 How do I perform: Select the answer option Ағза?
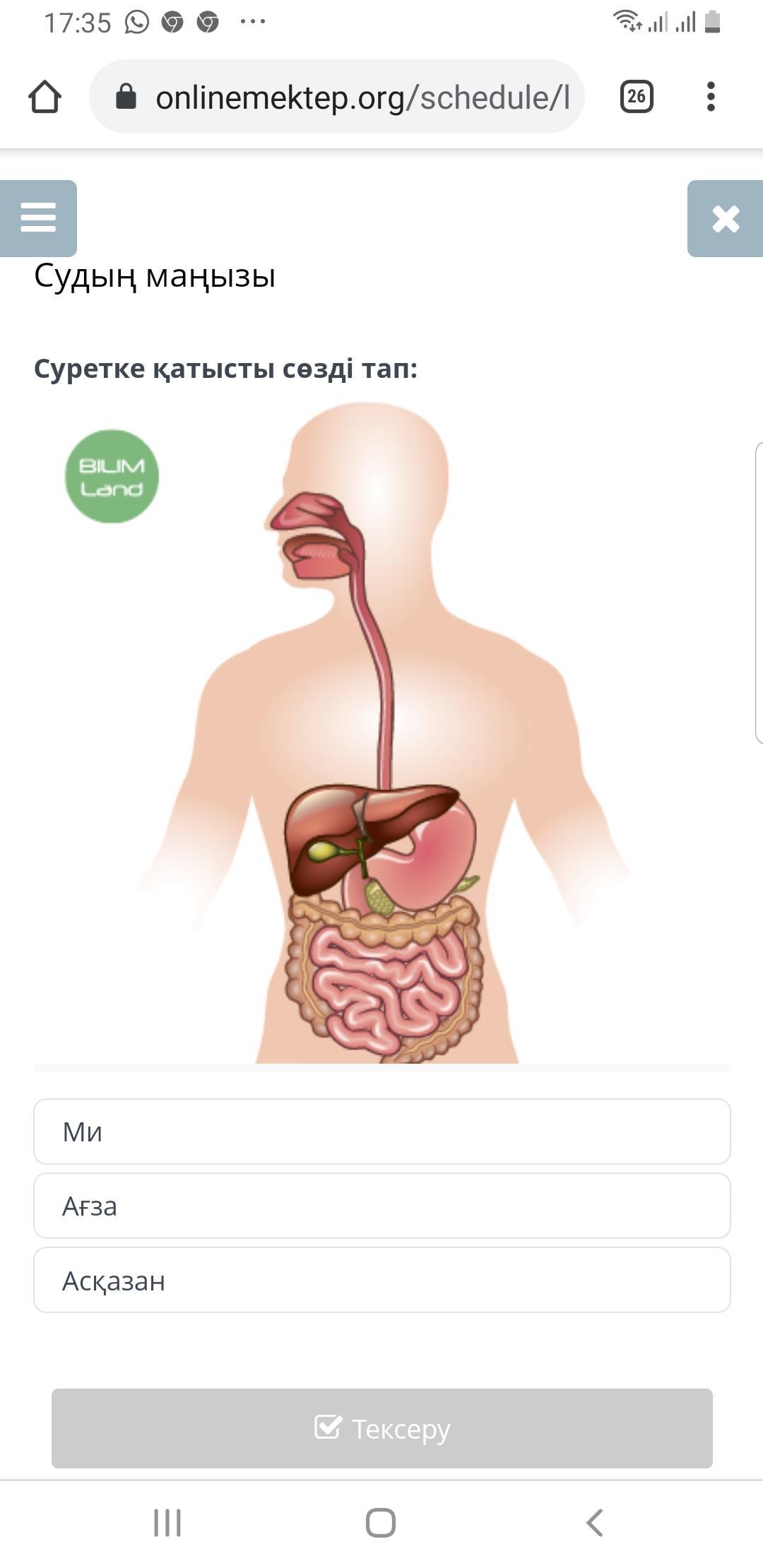pyautogui.click(x=382, y=1206)
